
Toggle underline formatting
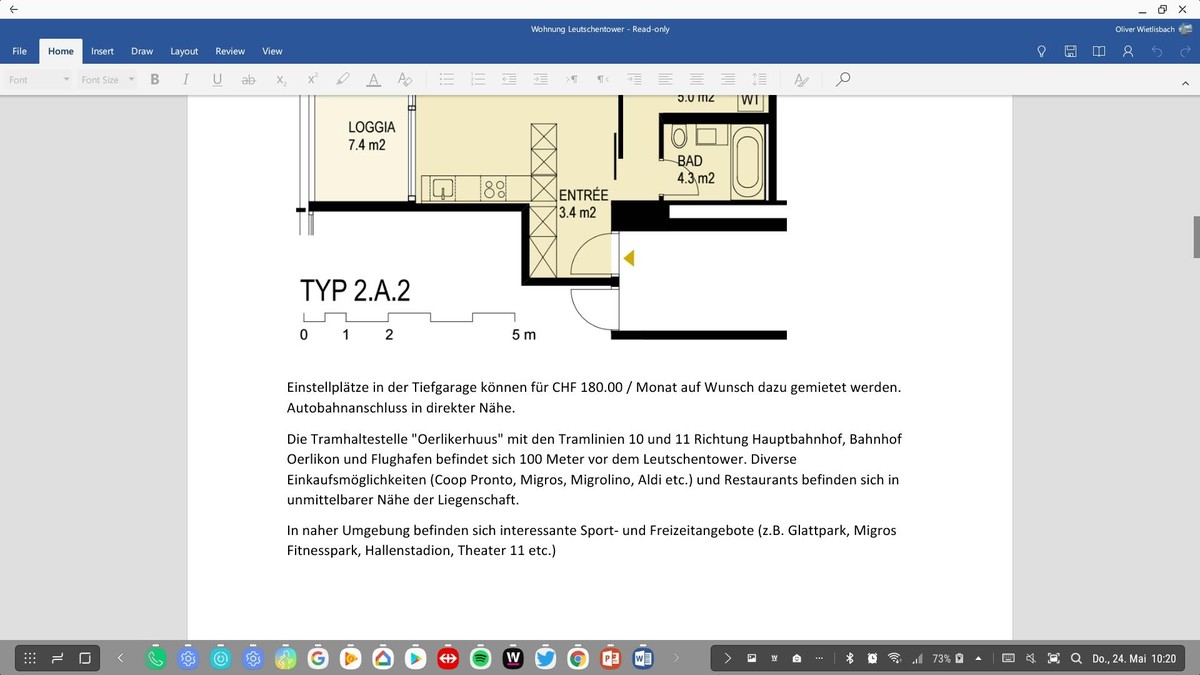[217, 79]
